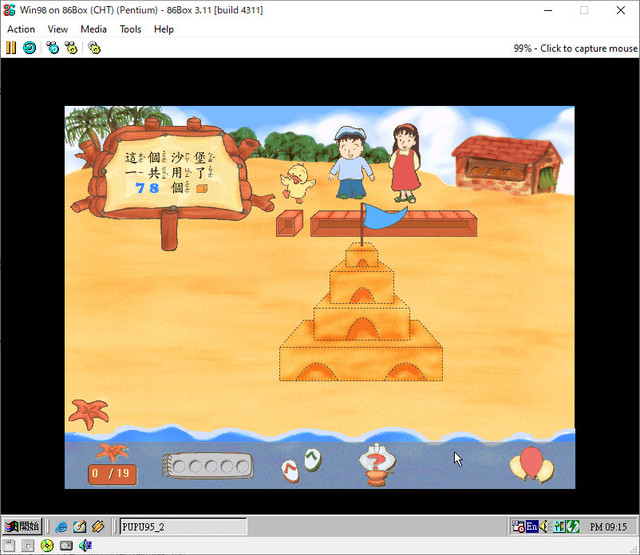Open the Action menu
Screen dimensions: 640x555
pyautogui.click(x=21, y=29)
